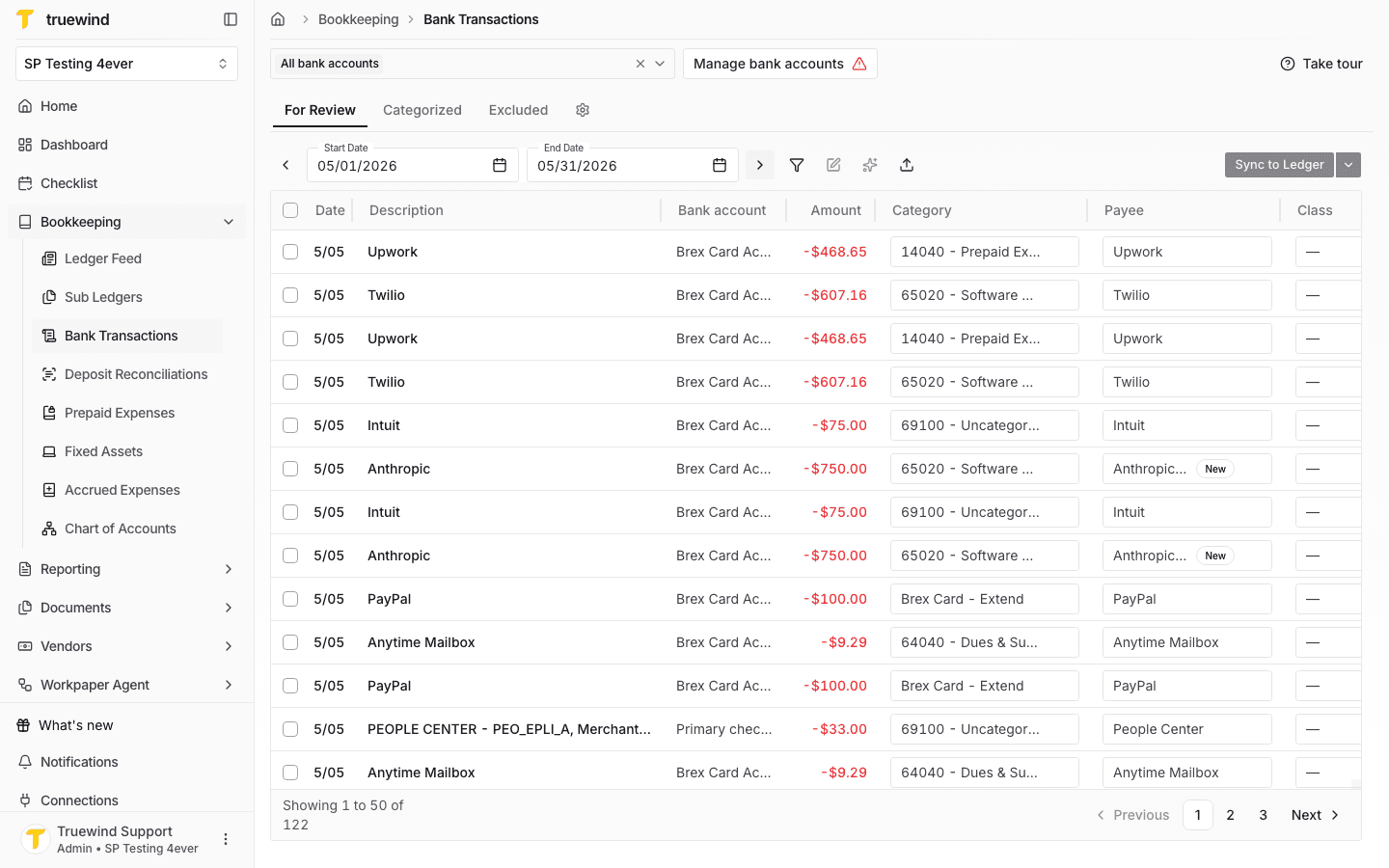1389x868 pixels.
Task: Click the Start Date field
Action: (x=413, y=165)
